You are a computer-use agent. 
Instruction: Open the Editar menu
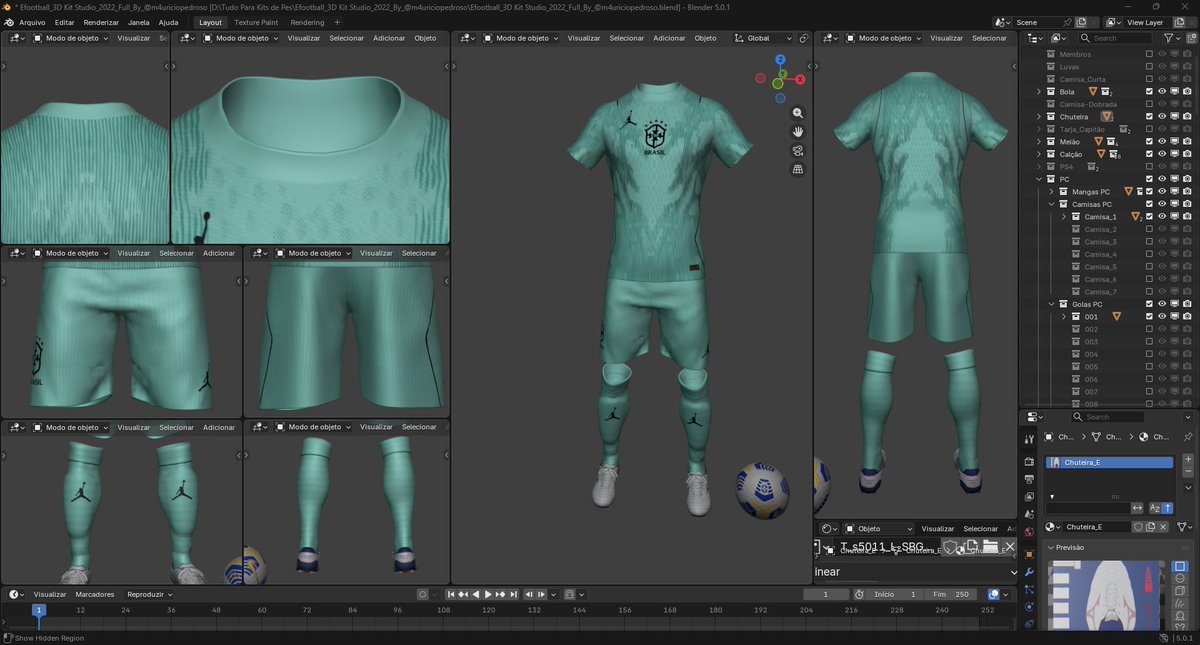pyautogui.click(x=64, y=22)
